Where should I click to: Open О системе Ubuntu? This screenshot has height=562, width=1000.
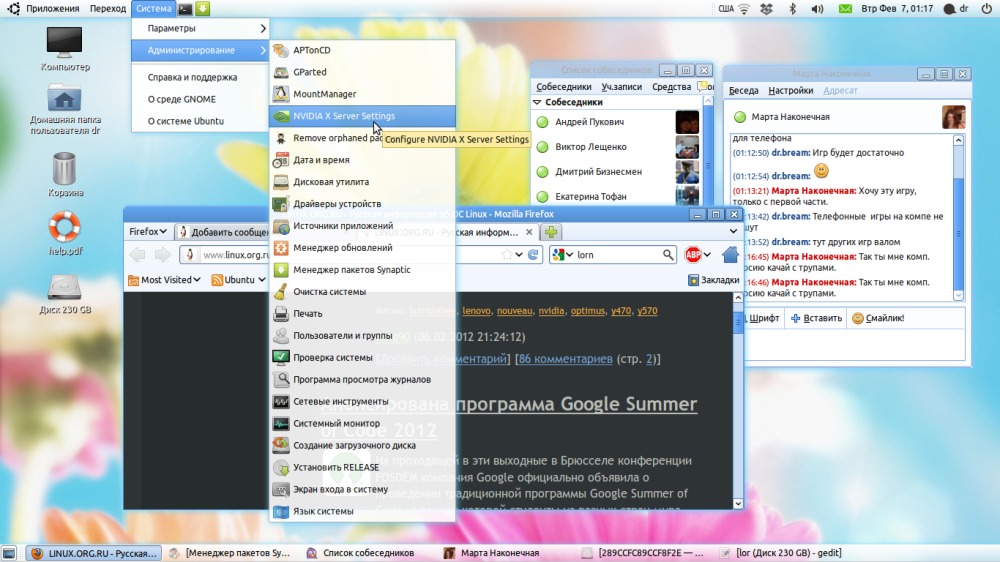(x=200, y=121)
